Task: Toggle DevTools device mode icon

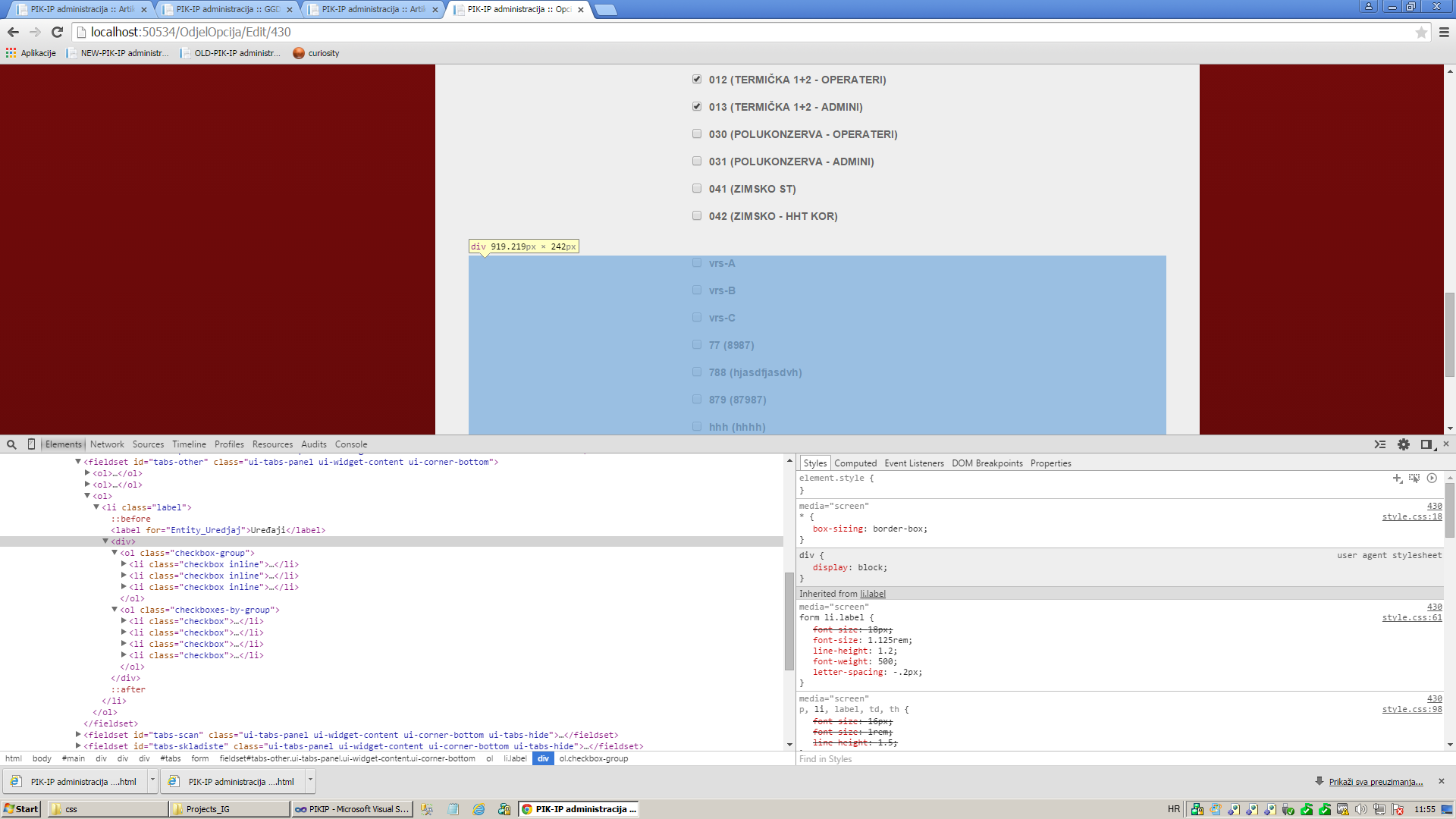Action: pos(31,444)
